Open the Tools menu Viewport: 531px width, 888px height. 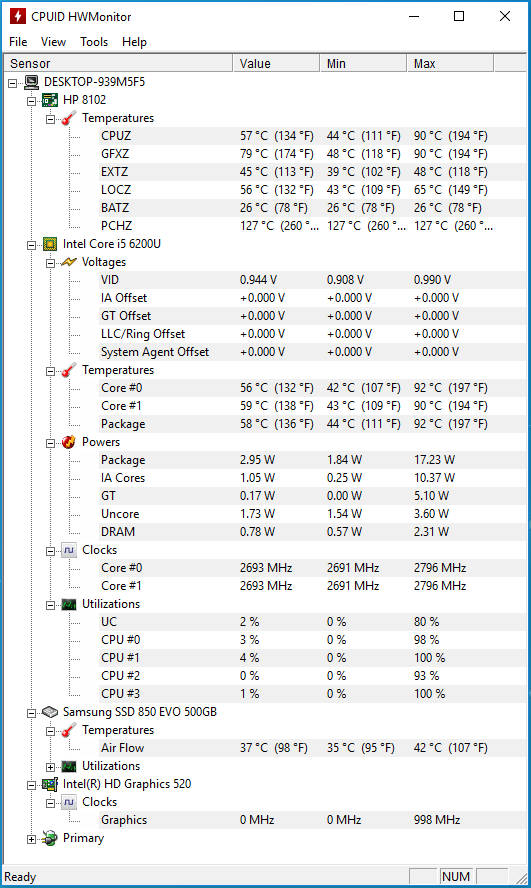click(94, 42)
